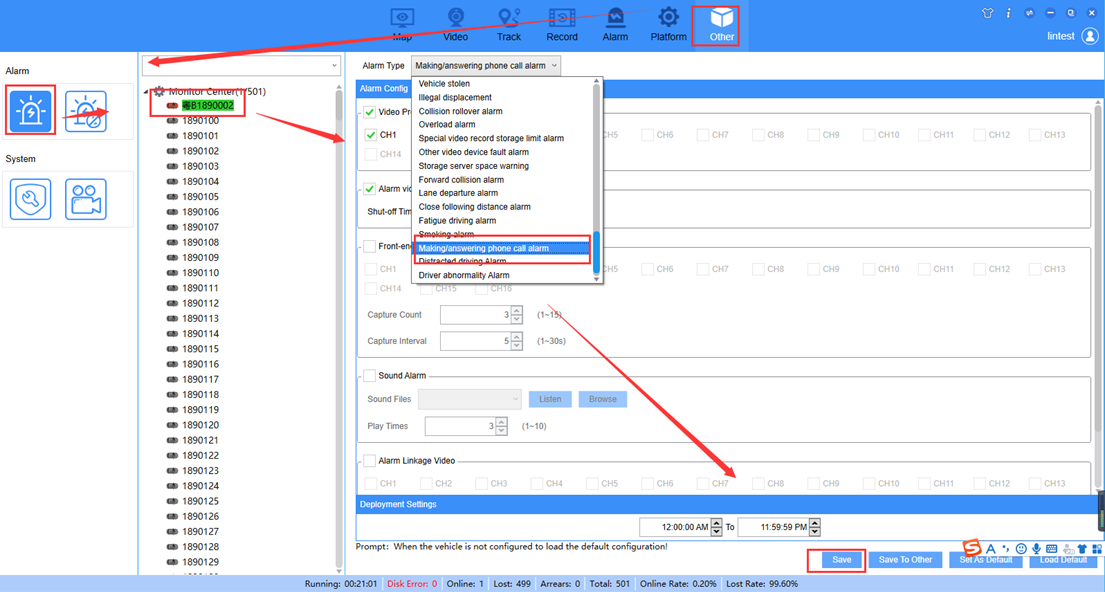1105x592 pixels.
Task: Toggle the IME letter A mode
Action: coord(991,548)
